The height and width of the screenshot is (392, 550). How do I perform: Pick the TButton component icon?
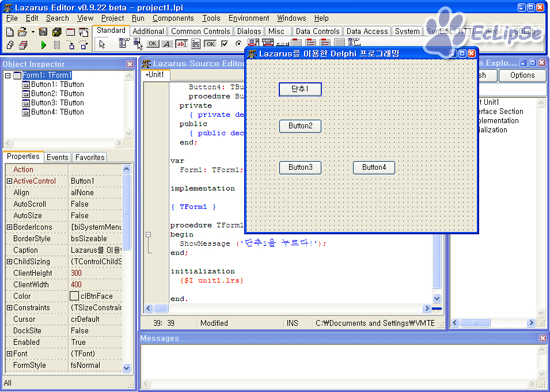pyautogui.click(x=153, y=44)
